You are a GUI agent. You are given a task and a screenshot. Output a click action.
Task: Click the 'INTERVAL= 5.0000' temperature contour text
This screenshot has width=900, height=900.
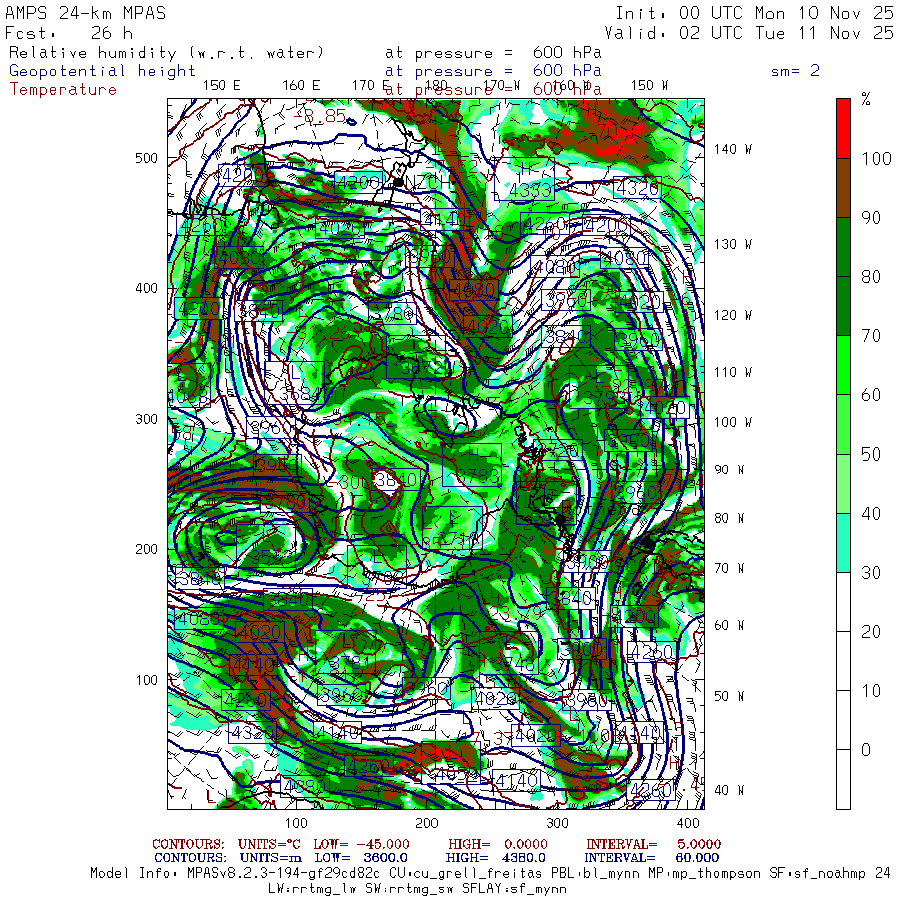pos(653,844)
